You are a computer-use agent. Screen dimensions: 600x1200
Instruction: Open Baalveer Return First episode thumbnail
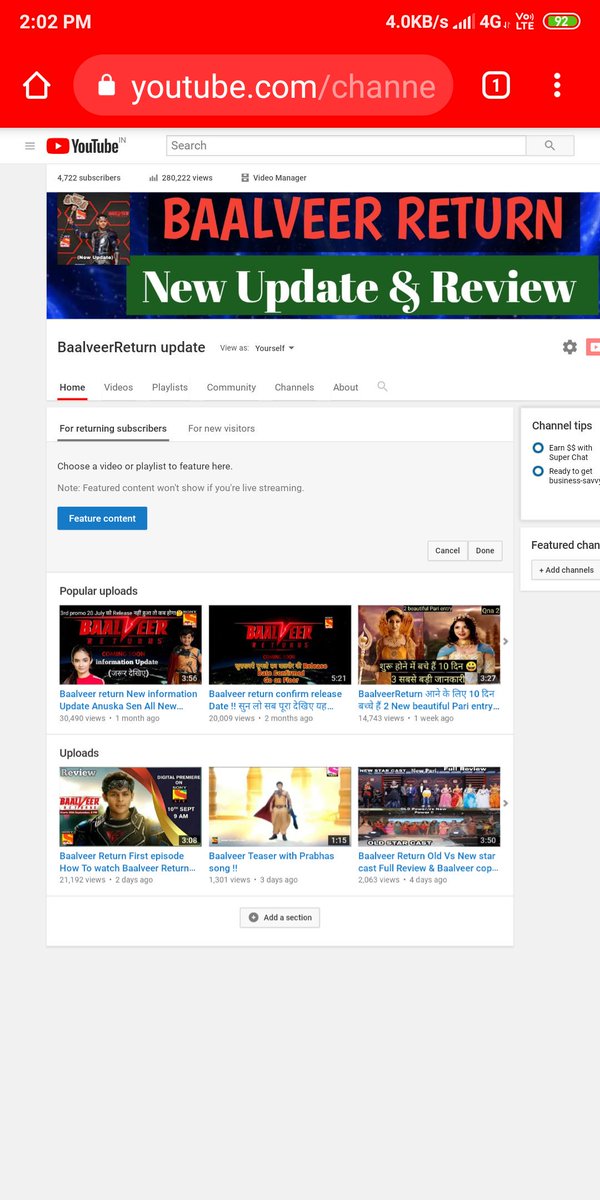[130, 807]
